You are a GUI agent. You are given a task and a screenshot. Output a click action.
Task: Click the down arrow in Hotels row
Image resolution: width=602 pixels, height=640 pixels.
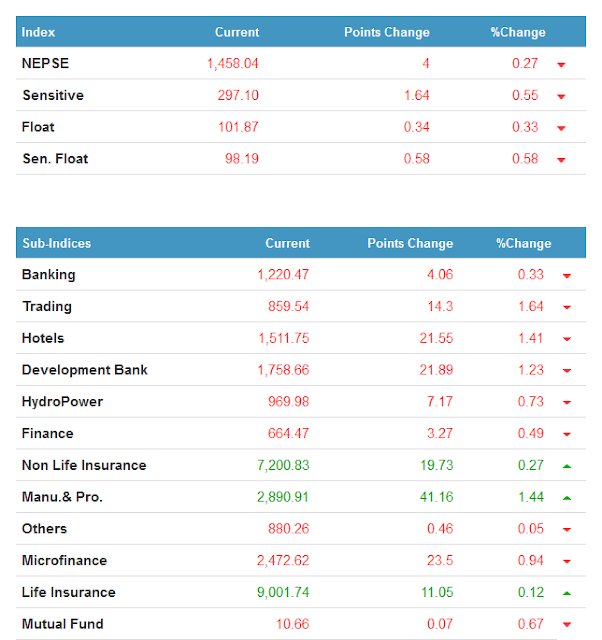pyautogui.click(x=567, y=339)
